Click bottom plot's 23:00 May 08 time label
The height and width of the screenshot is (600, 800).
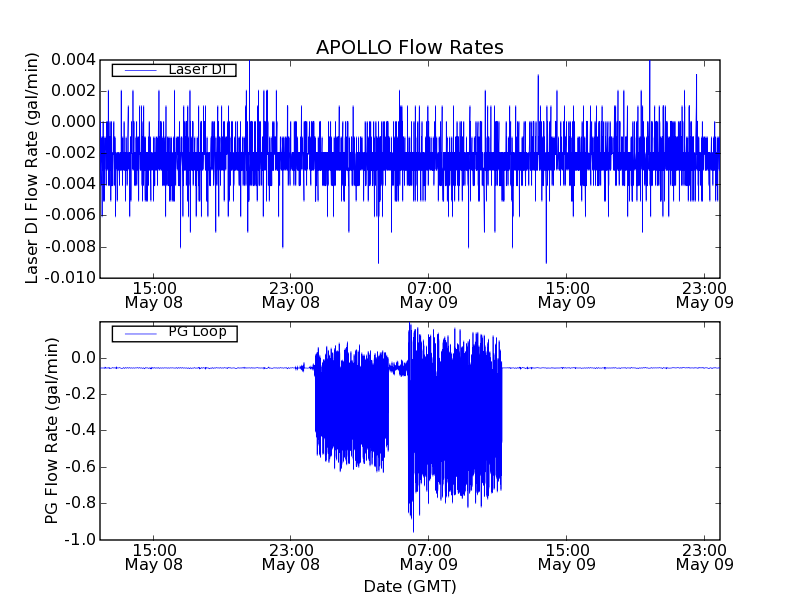291,556
